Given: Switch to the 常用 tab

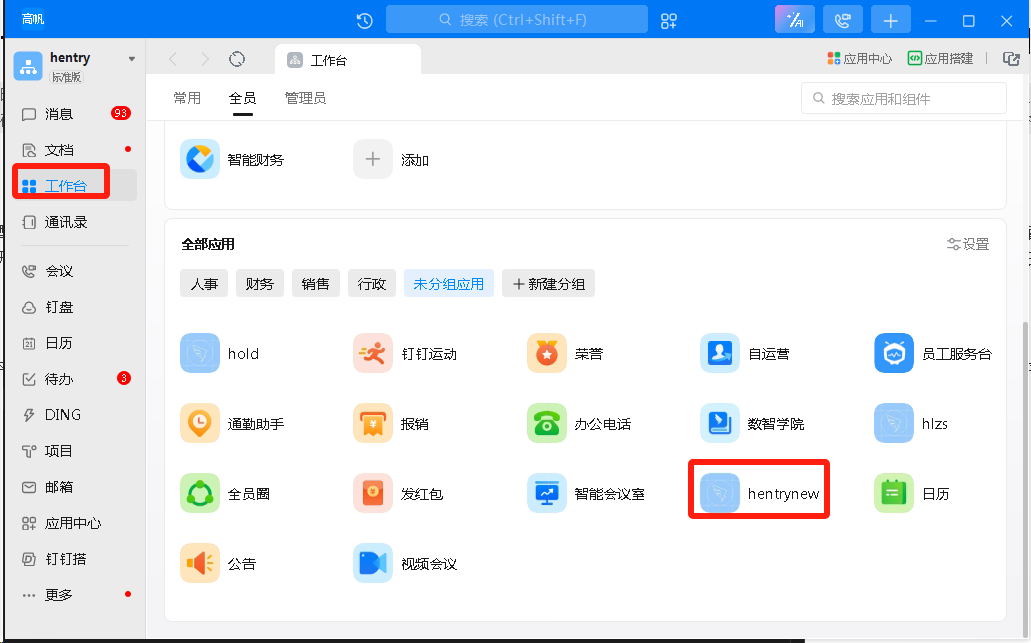Looking at the screenshot, I should (187, 98).
